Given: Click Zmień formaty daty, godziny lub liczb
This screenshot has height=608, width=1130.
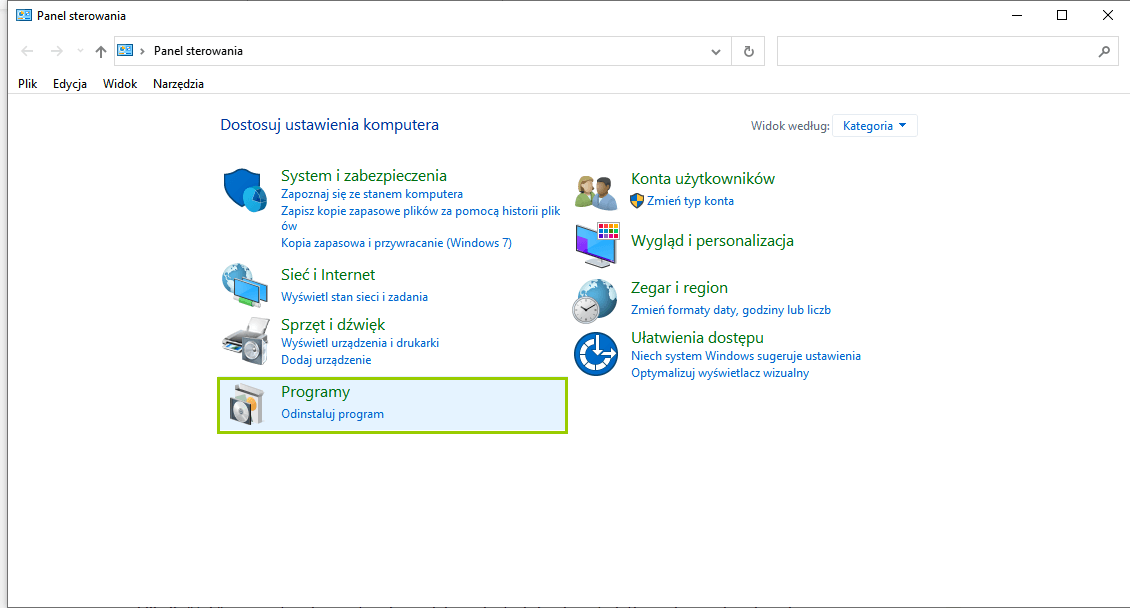Looking at the screenshot, I should [x=731, y=310].
